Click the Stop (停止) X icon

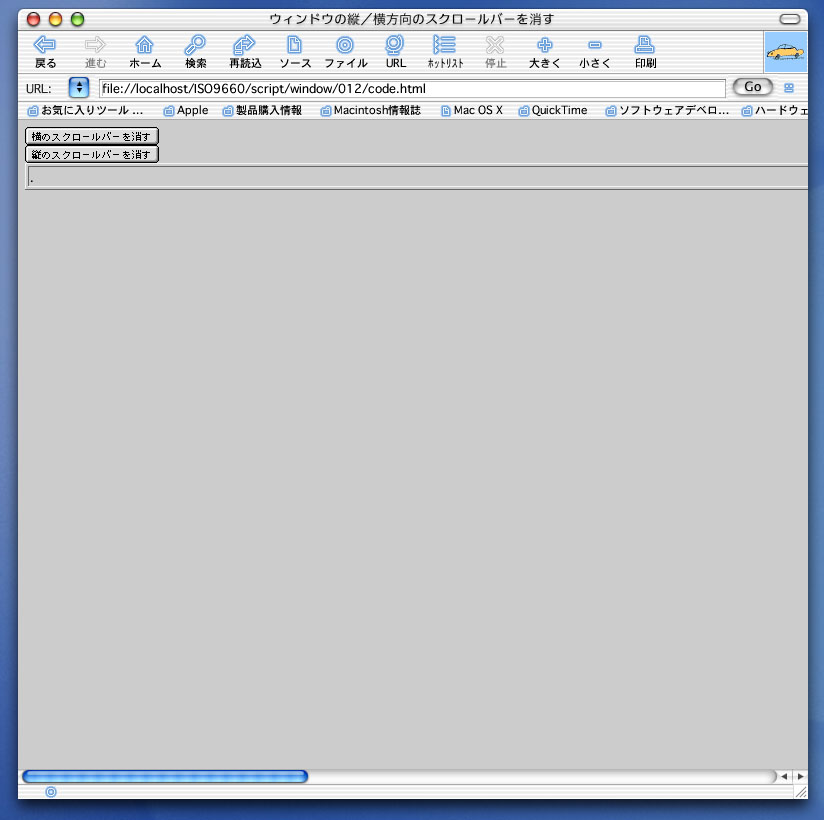tap(495, 45)
